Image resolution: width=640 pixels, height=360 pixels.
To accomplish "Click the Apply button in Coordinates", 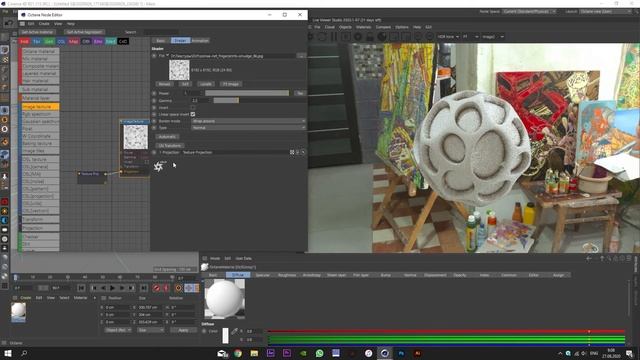I will [183, 330].
